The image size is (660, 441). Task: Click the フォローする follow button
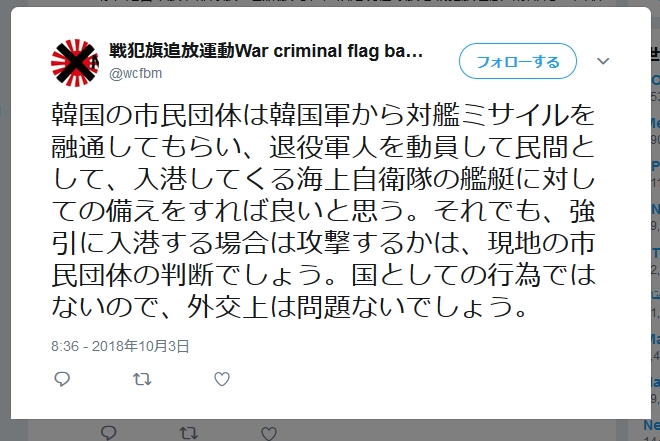tap(517, 62)
